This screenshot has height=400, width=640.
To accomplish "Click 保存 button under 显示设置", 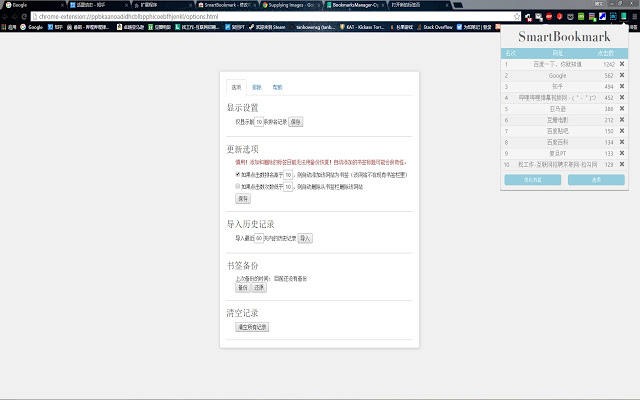I will click(296, 122).
